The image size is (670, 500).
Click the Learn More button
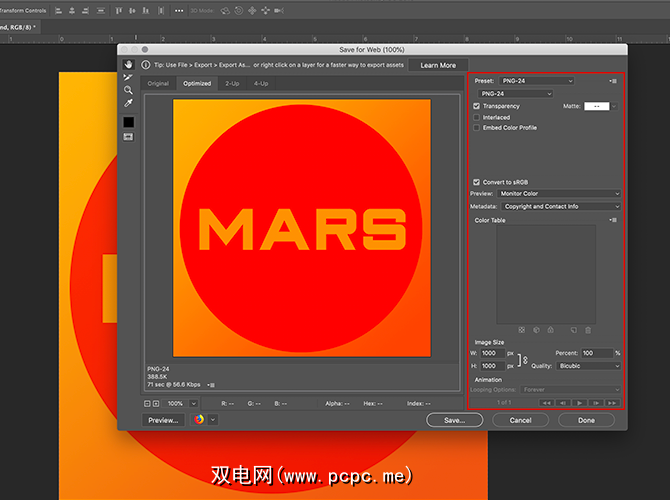pos(438,65)
